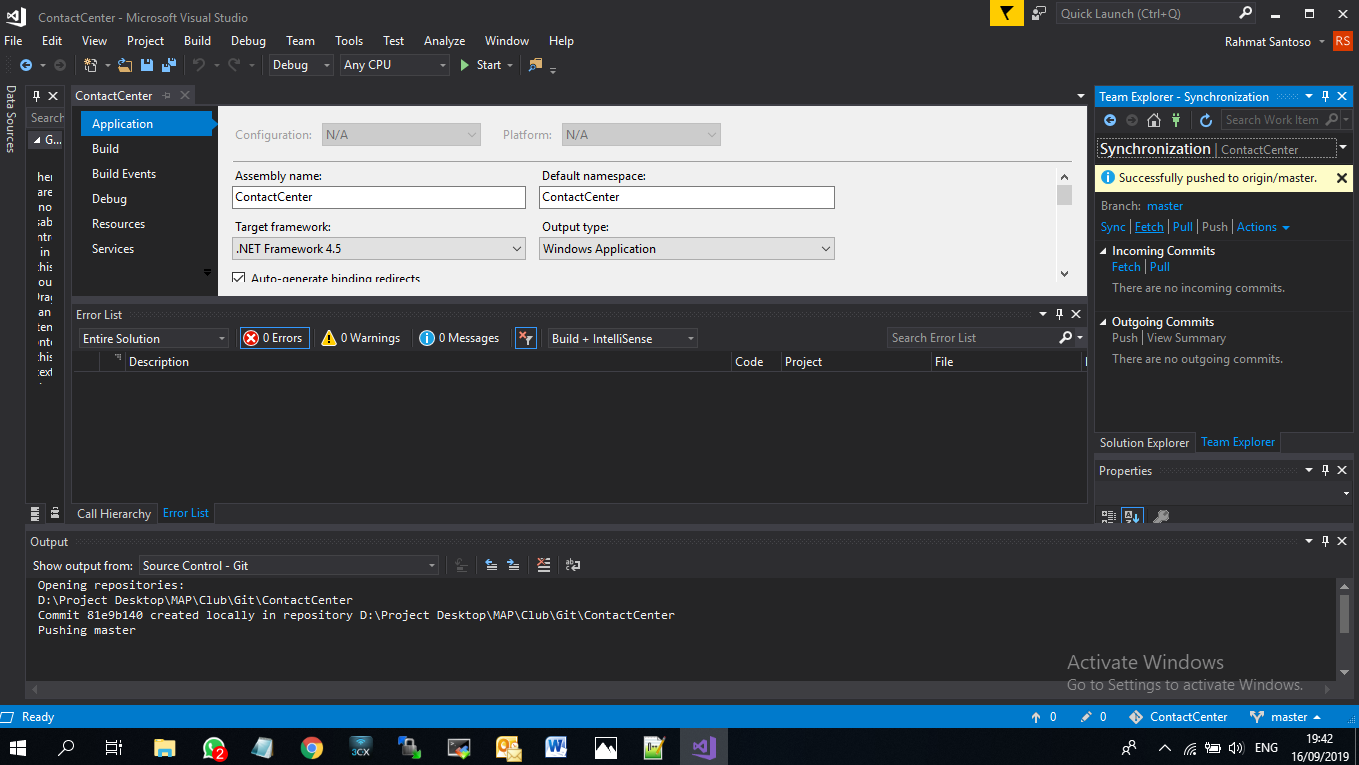
Task: Click the Save All toolbar icon
Action: pyautogui.click(x=168, y=65)
